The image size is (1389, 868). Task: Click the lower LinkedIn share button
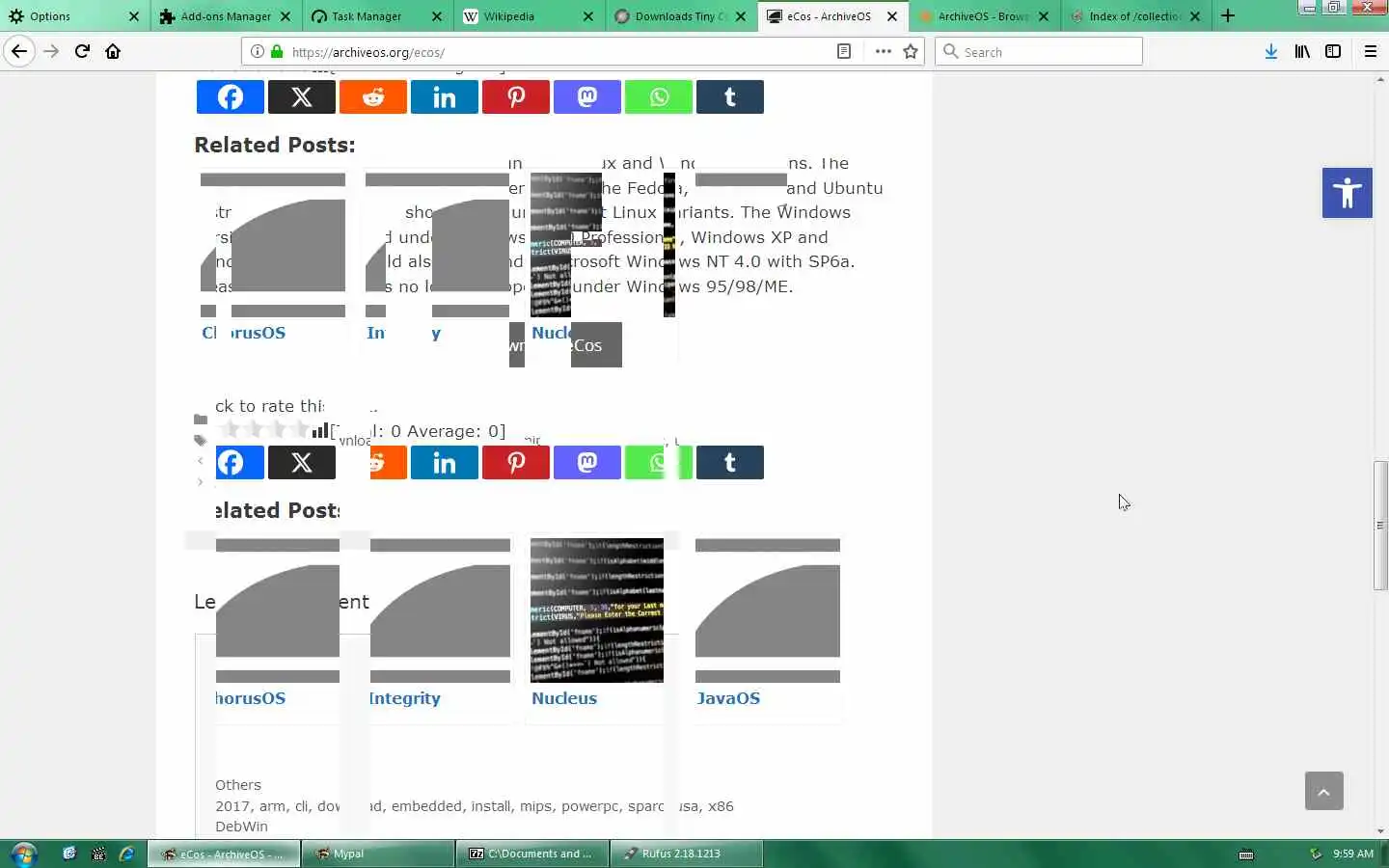point(445,462)
